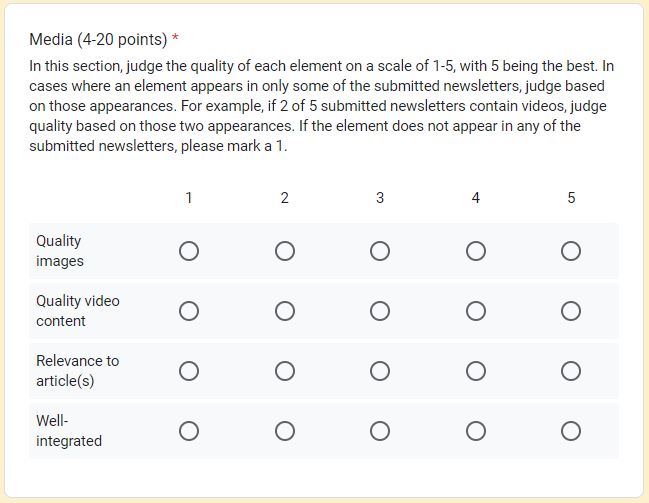This screenshot has height=503, width=649.
Task: Select 3 for Quality images
Action: click(380, 251)
